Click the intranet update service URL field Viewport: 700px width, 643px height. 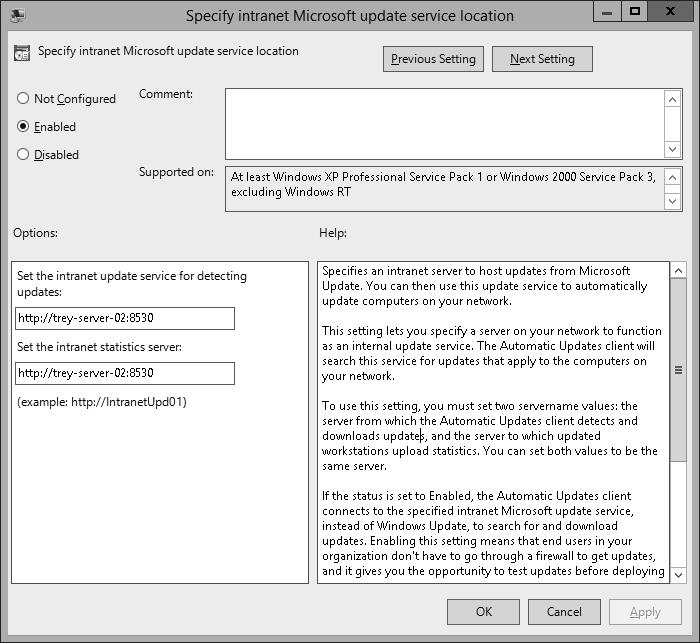click(x=125, y=318)
